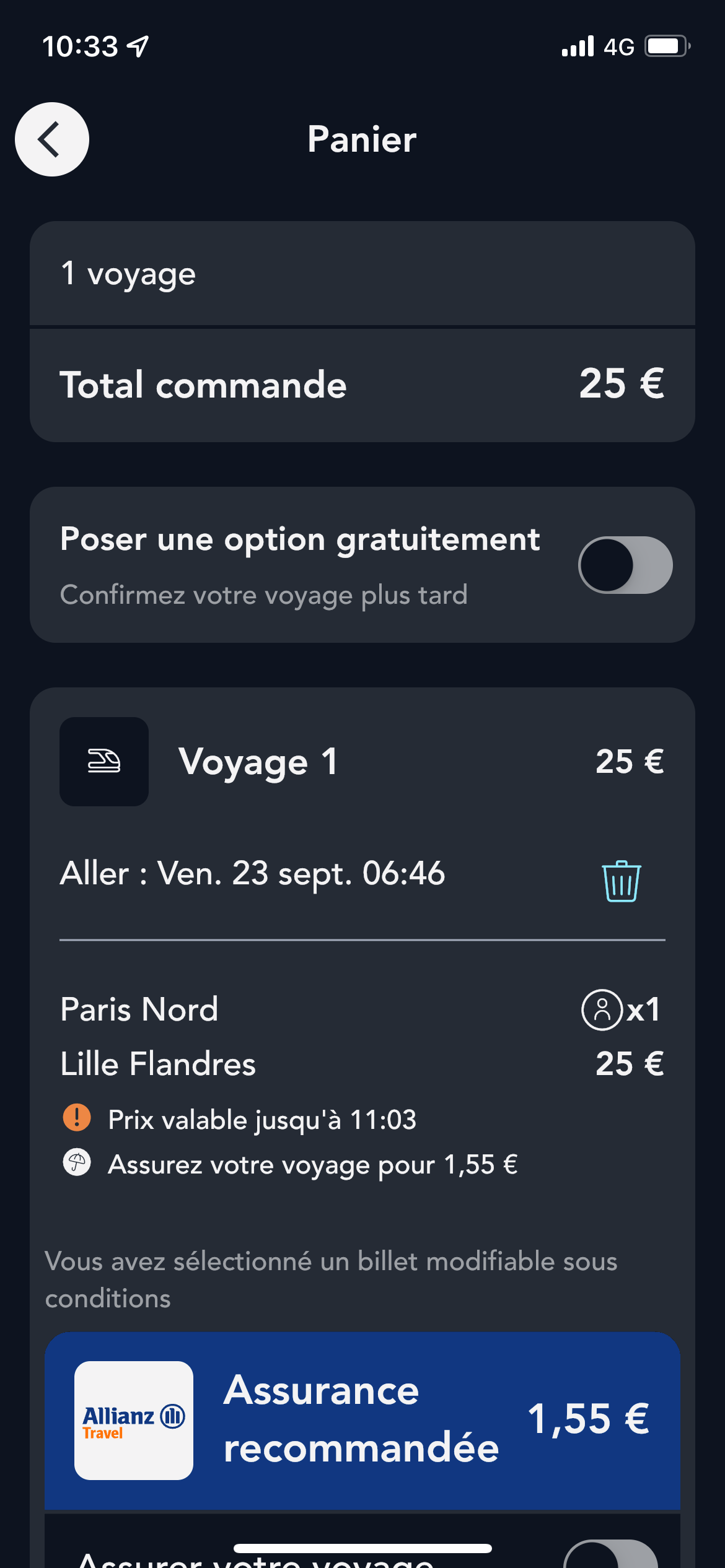Enable the free option toggle
Viewport: 725px width, 1568px height.
tap(625, 565)
